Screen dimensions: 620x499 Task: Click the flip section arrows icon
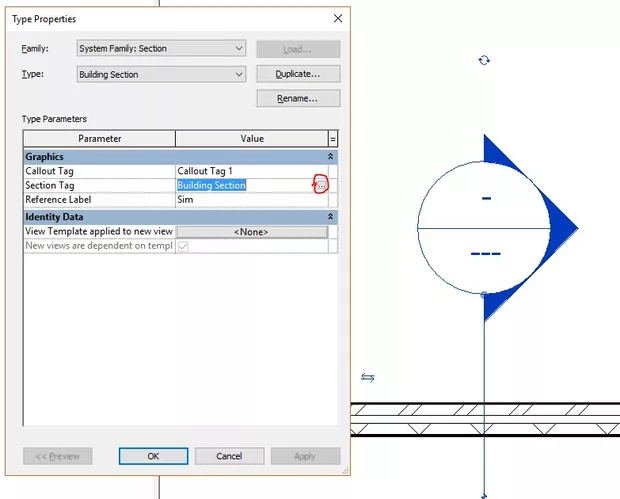point(368,377)
